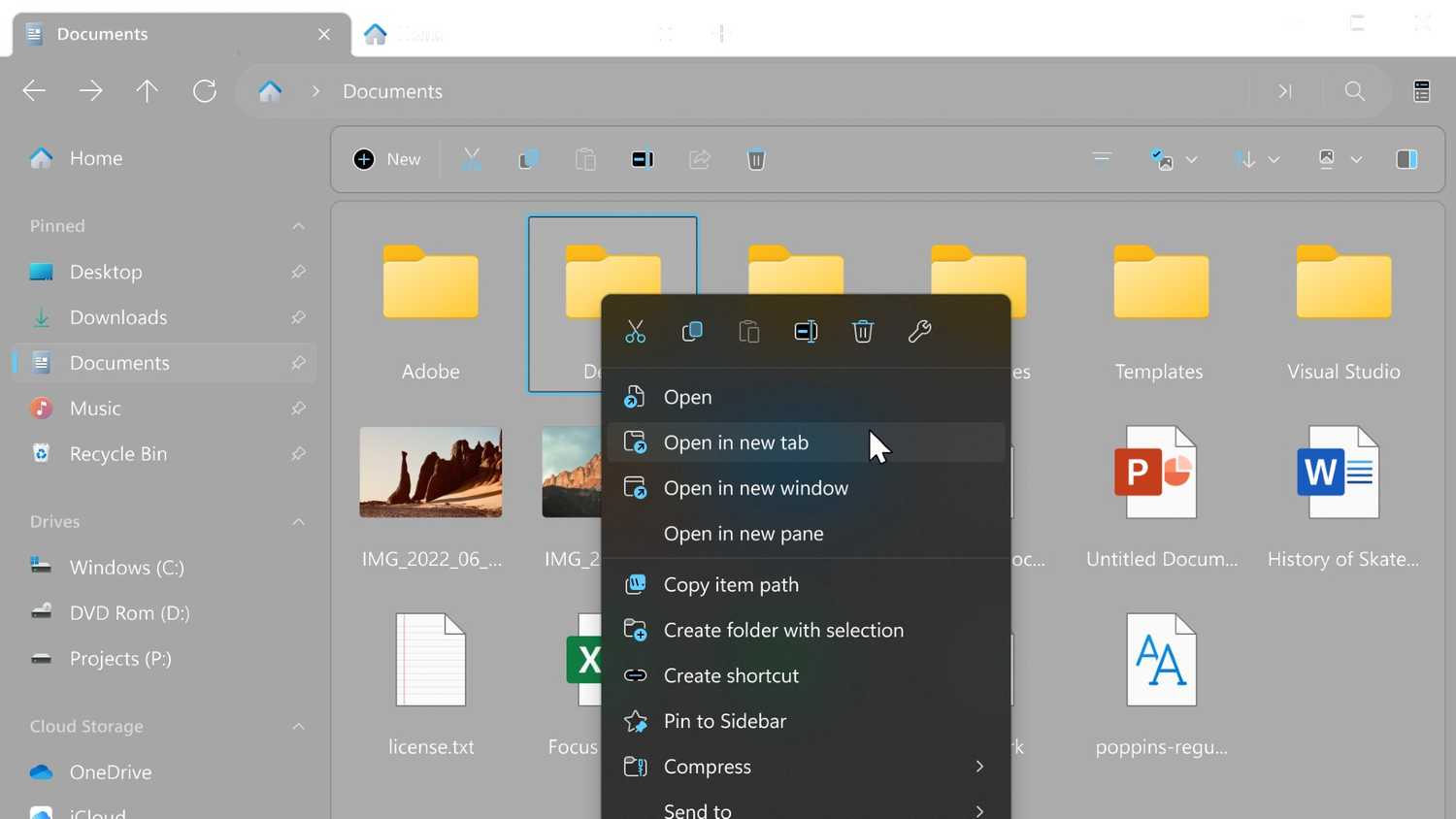Click the Home icon in address bar

(x=270, y=91)
